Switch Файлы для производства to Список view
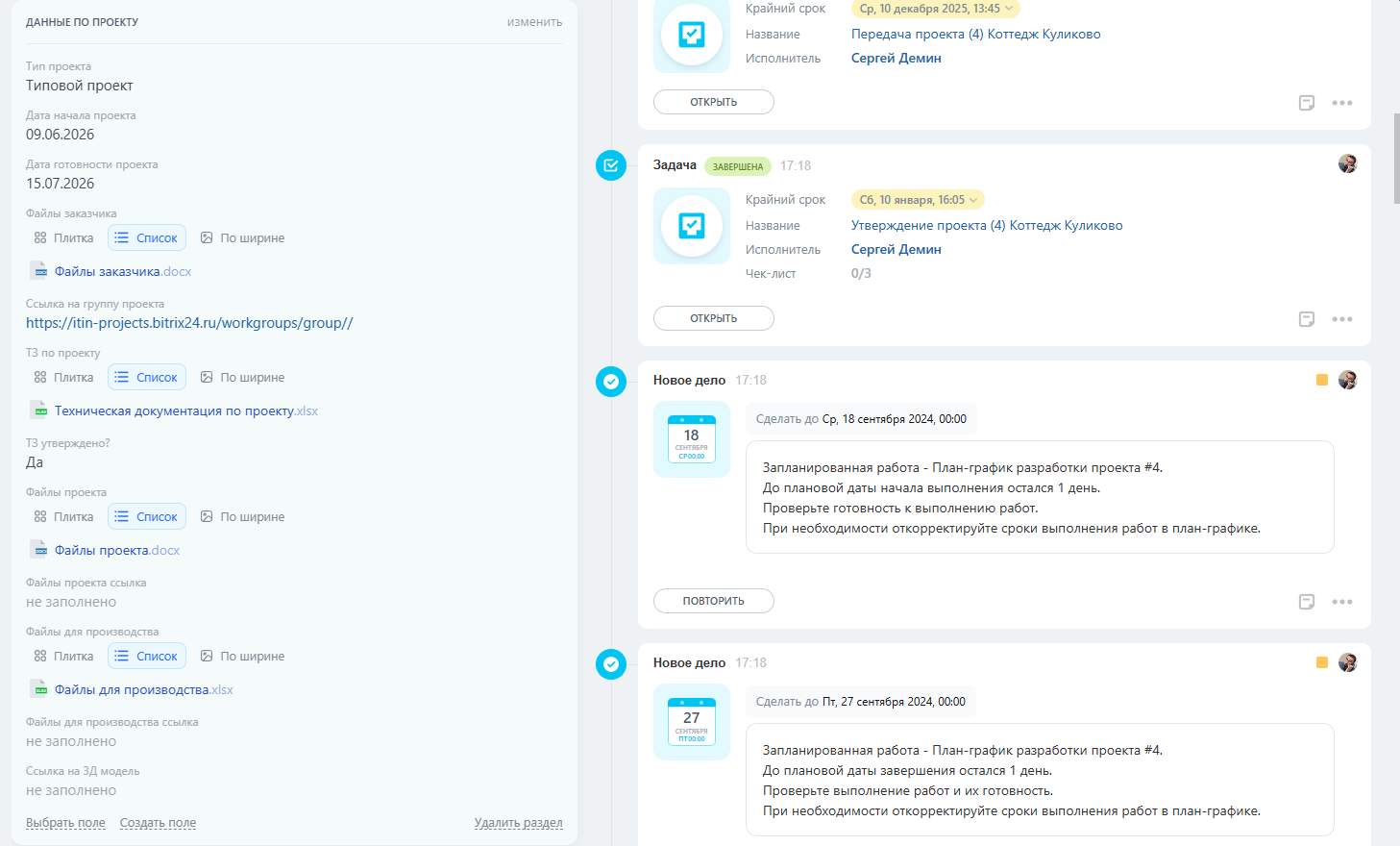1400x846 pixels. point(147,656)
